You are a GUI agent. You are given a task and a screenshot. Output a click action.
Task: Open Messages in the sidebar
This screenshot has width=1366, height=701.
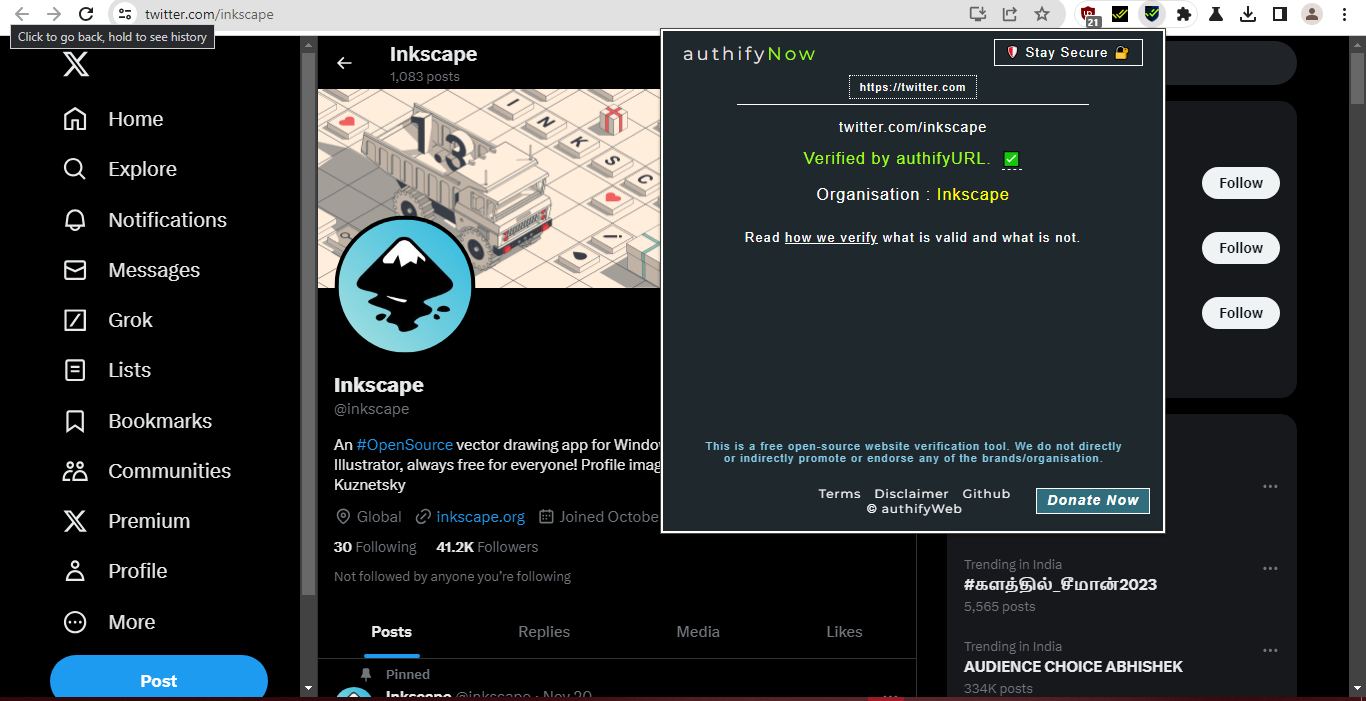(x=131, y=270)
